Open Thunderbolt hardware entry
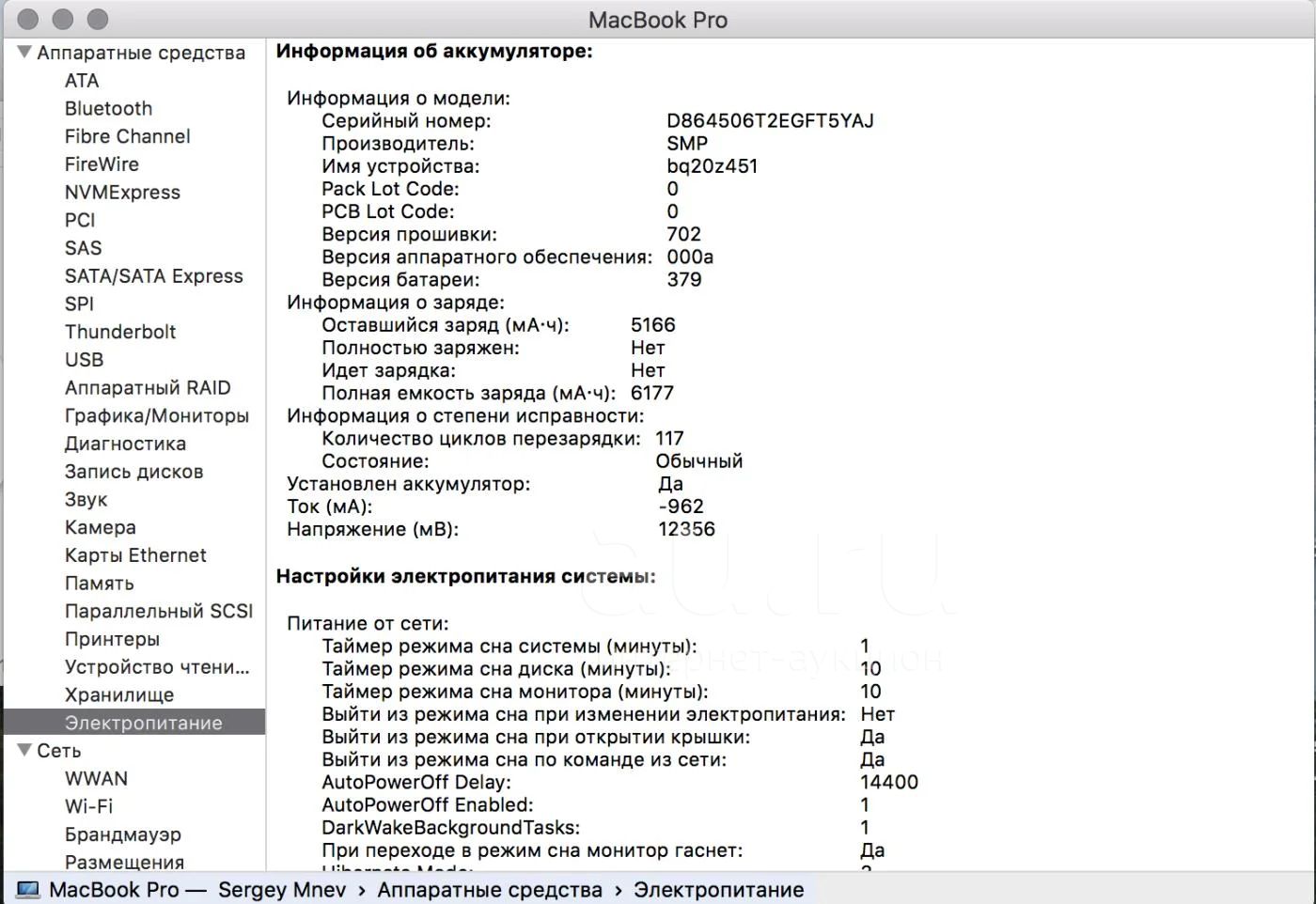 pos(120,332)
